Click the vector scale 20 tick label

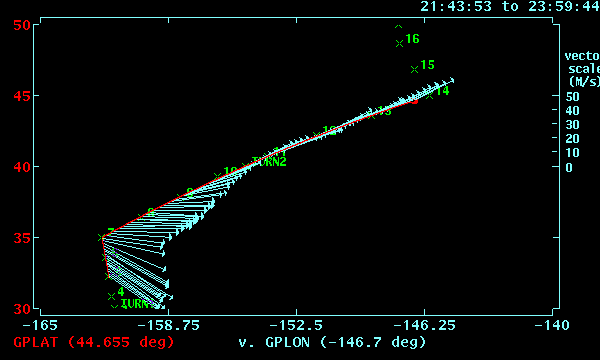572,139
